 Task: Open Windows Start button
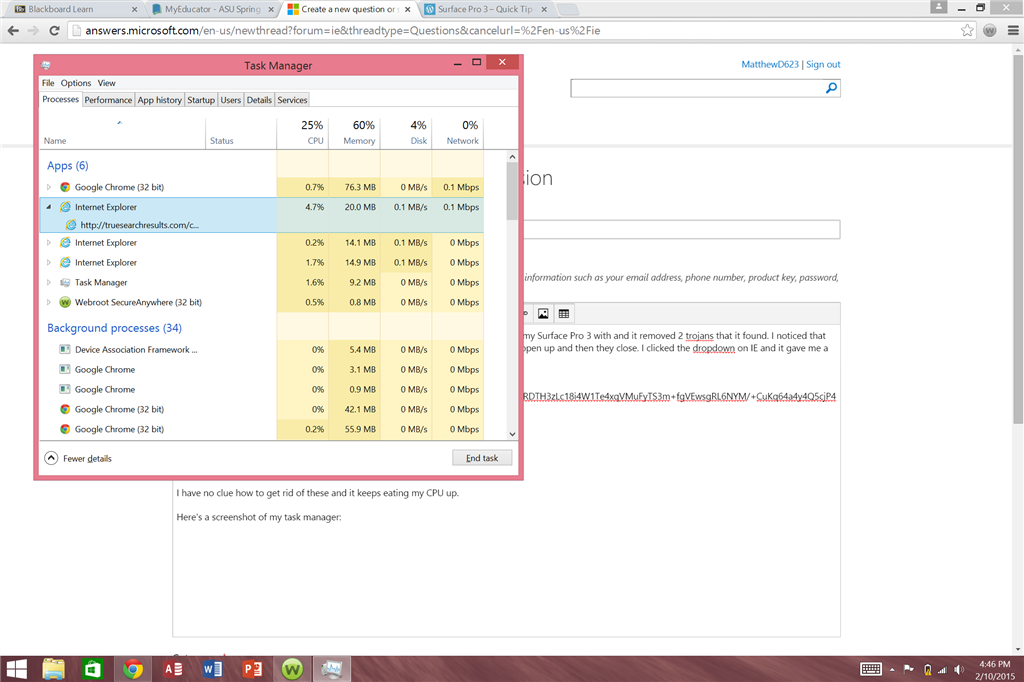coord(16,669)
